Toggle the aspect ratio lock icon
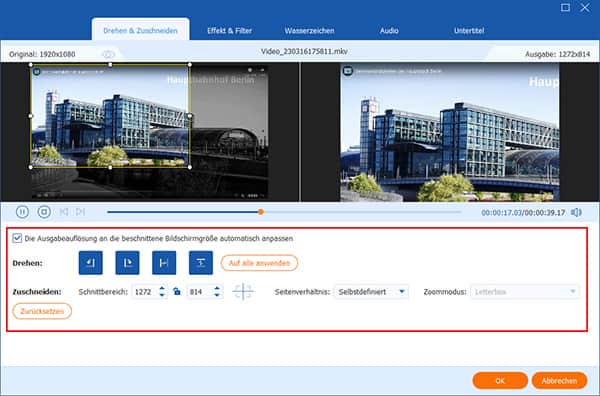The image size is (600, 396). point(177,292)
